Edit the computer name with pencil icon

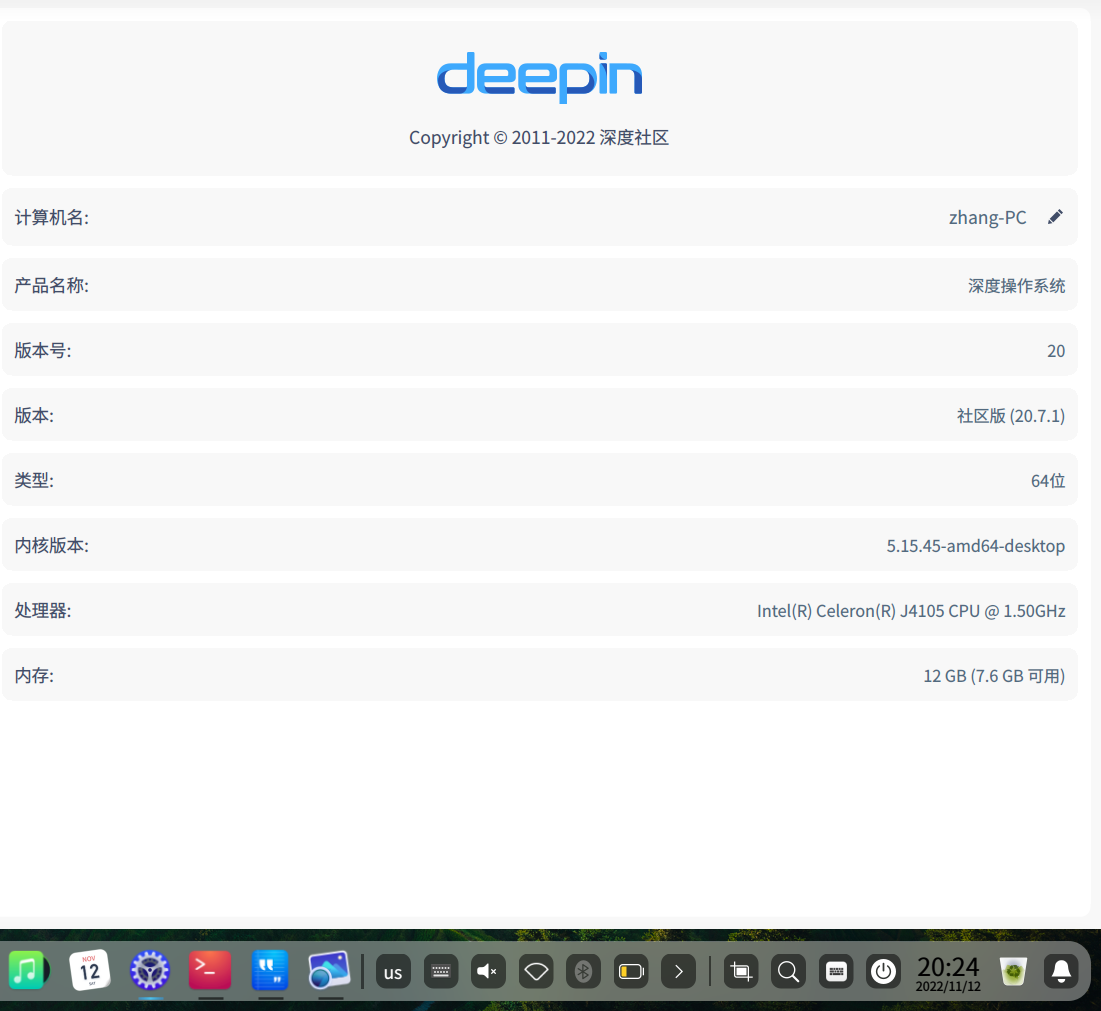coord(1055,217)
